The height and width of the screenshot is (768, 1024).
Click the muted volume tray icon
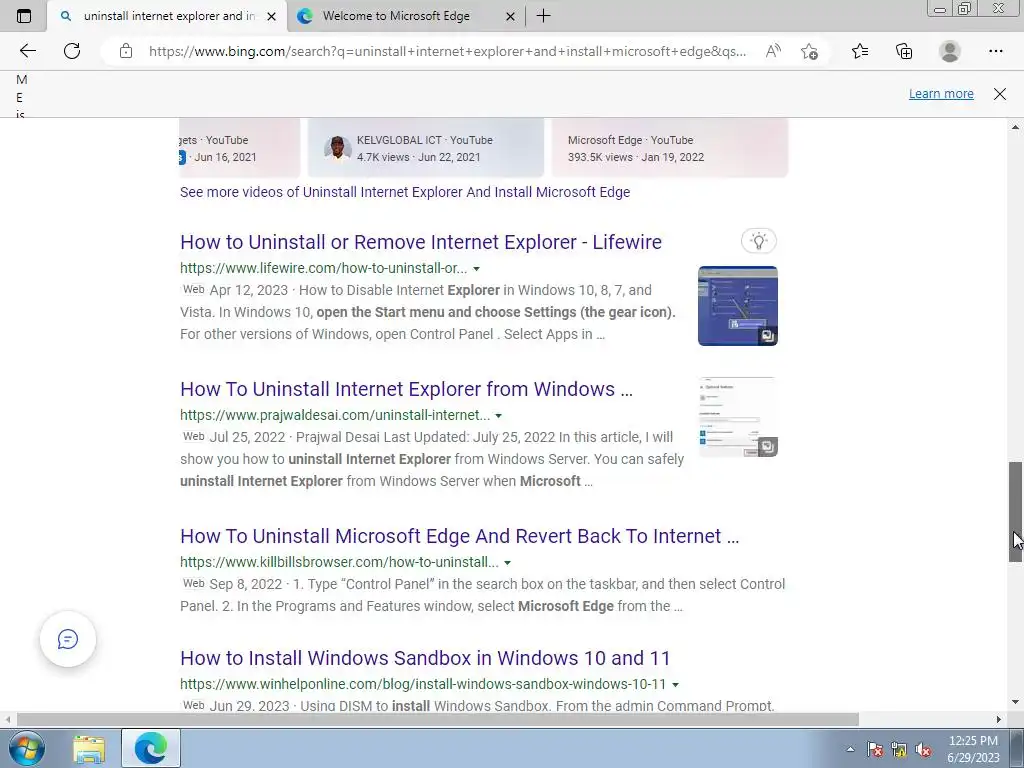tap(923, 749)
